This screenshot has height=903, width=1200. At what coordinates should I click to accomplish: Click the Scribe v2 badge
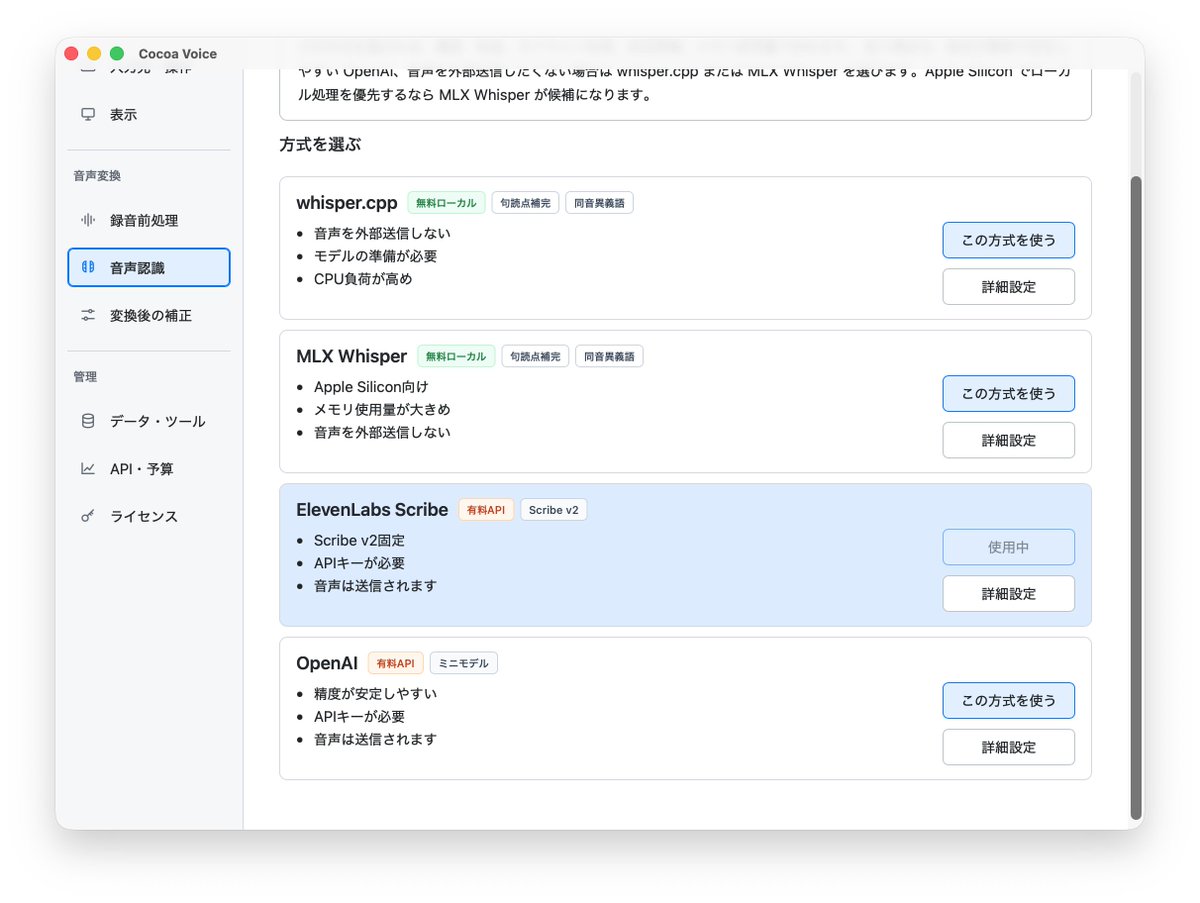click(x=553, y=510)
